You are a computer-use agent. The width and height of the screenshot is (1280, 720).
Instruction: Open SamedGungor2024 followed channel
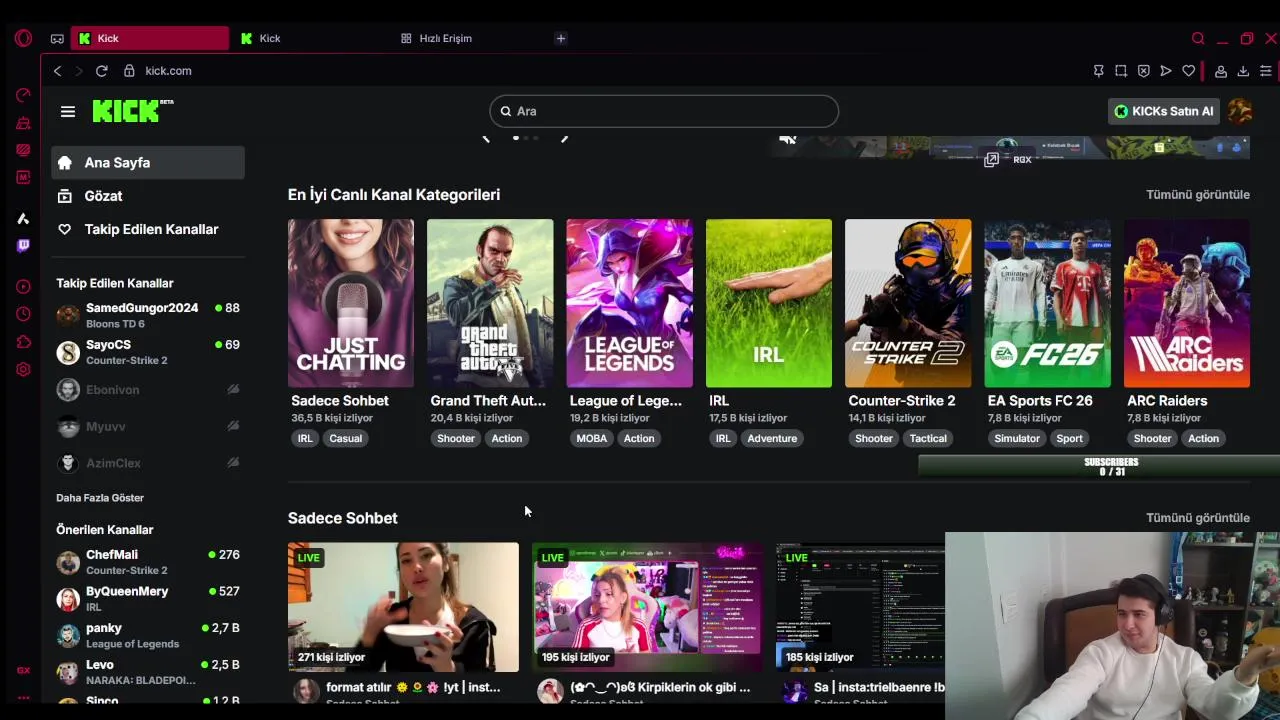tap(148, 315)
